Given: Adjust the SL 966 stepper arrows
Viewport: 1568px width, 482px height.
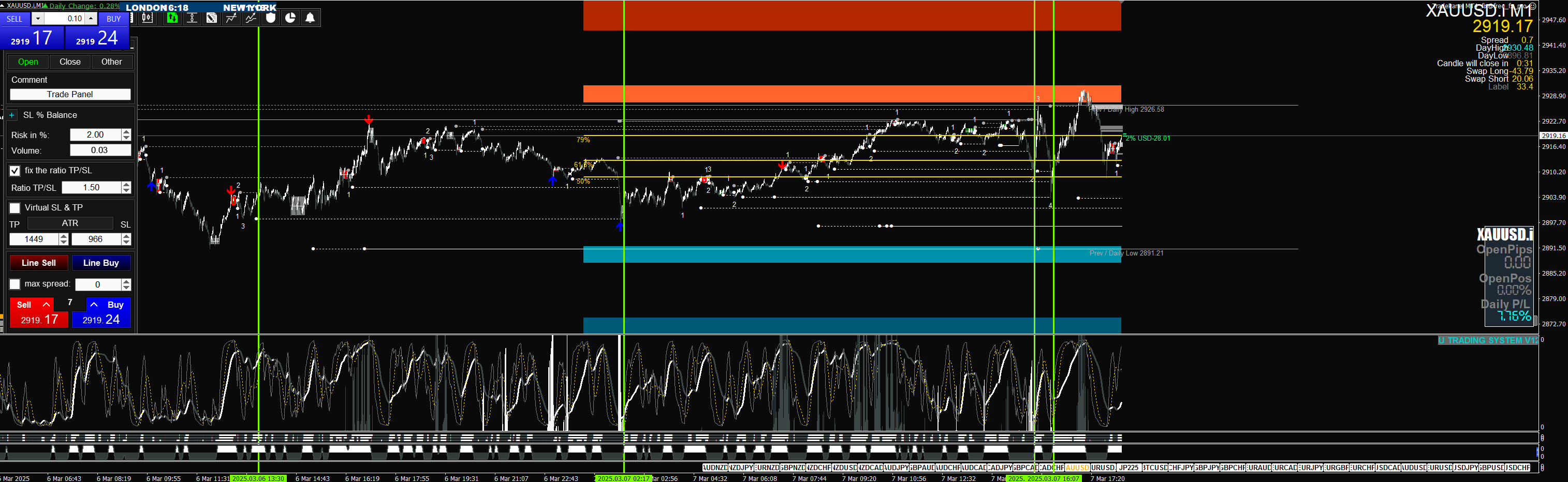Looking at the screenshot, I should coord(126,239).
